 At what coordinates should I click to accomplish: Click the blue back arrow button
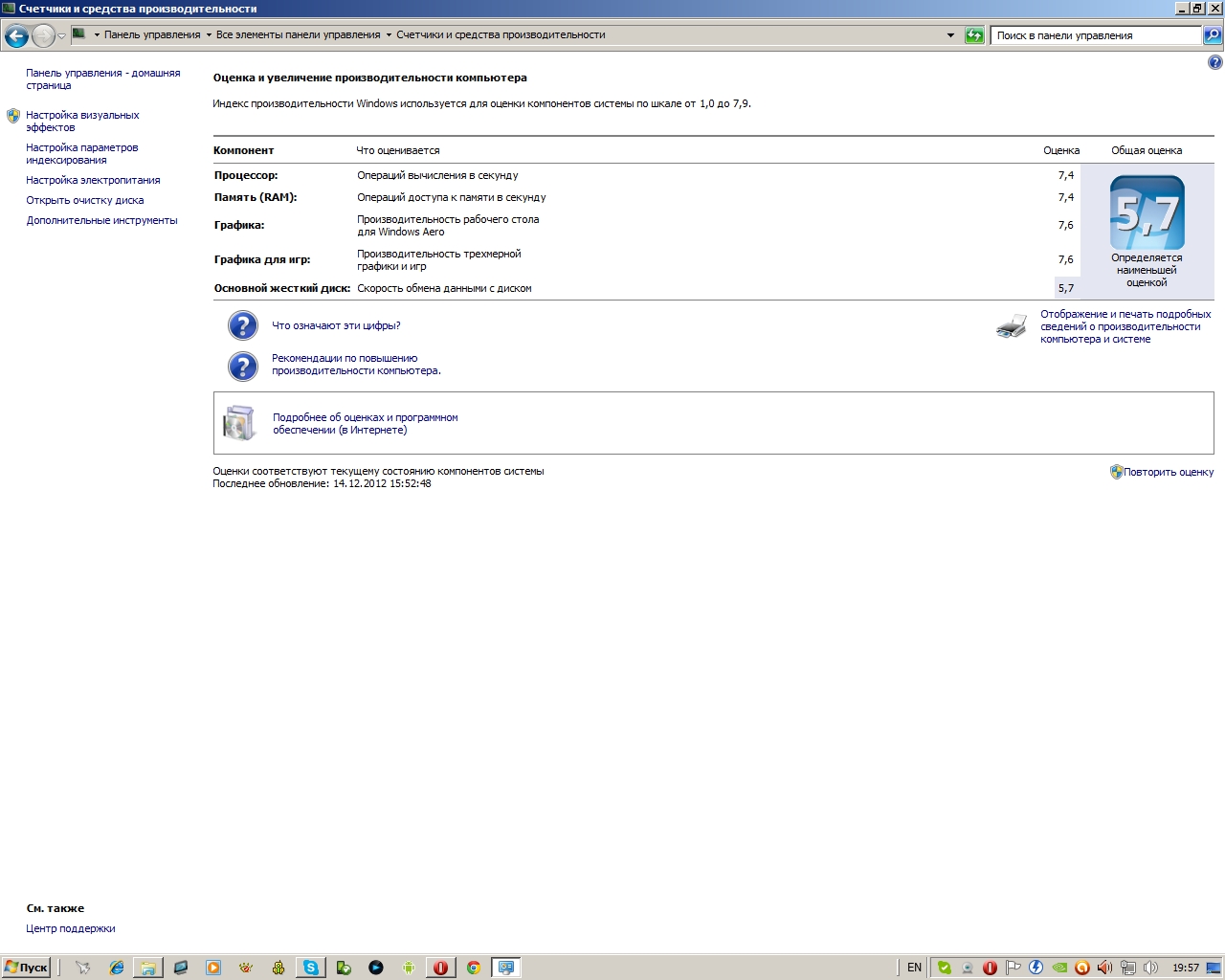click(x=16, y=36)
